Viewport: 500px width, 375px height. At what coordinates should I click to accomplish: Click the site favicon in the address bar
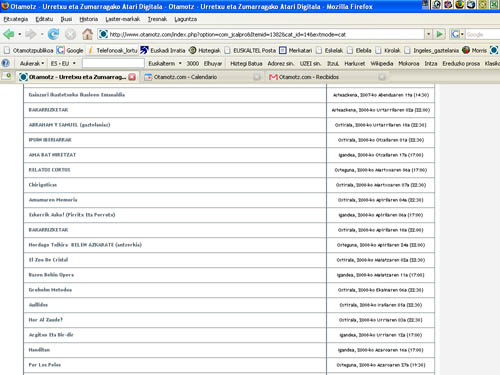[x=103, y=34]
